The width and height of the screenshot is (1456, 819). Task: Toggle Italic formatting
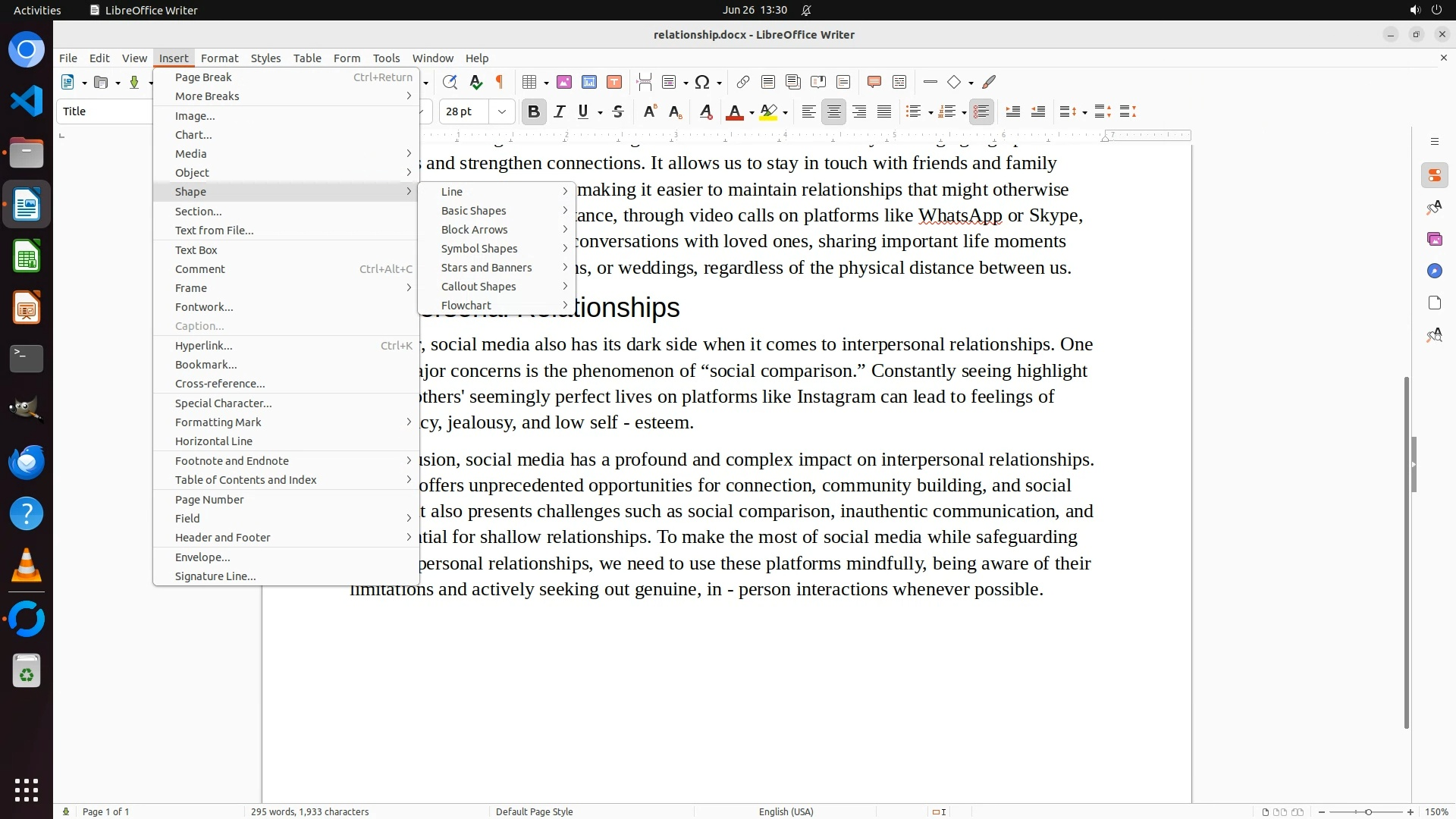(559, 111)
